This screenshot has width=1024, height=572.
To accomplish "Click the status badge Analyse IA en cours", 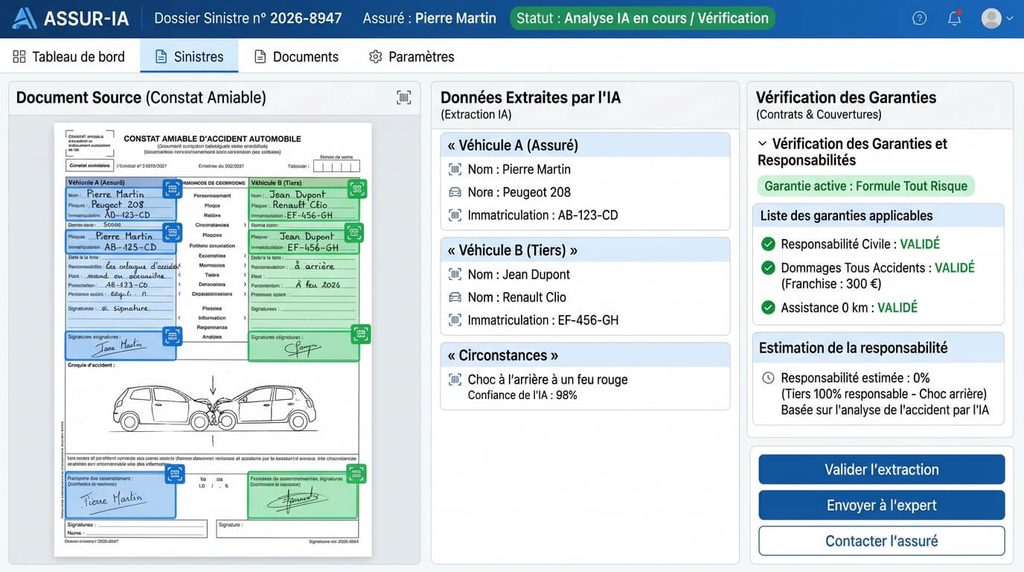I will tap(643, 18).
